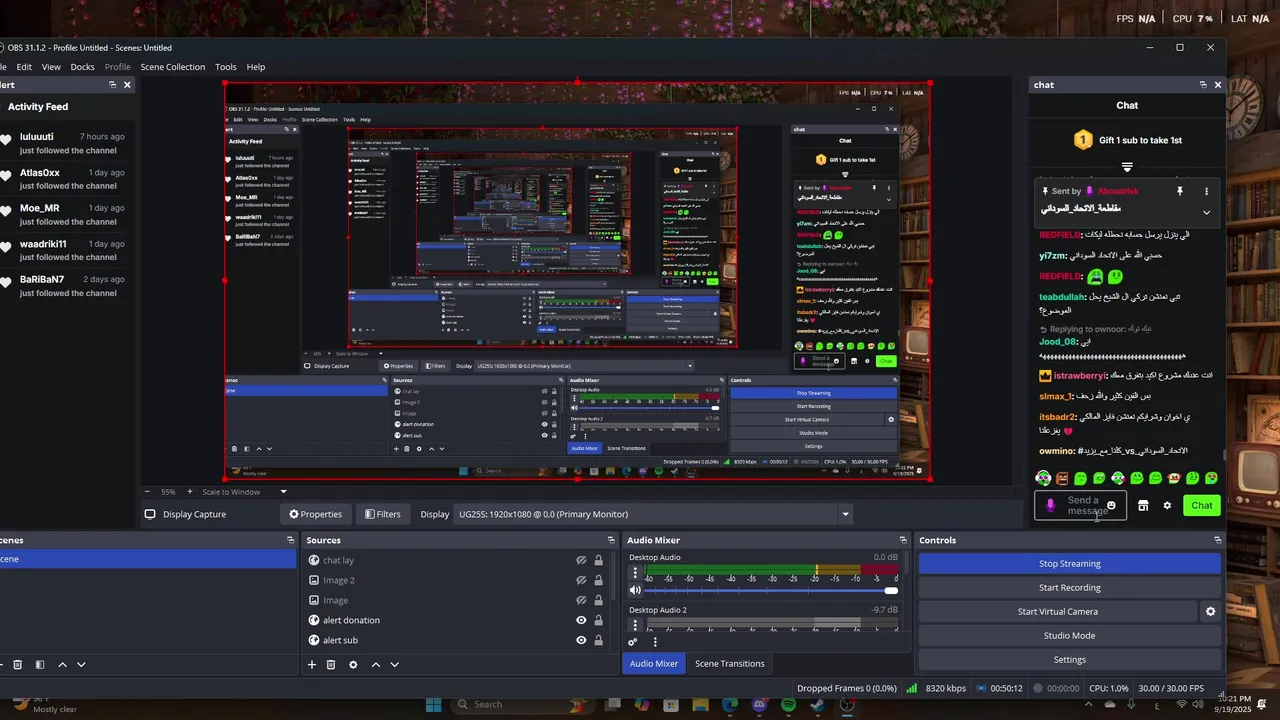Move selected scene up

click(62, 664)
